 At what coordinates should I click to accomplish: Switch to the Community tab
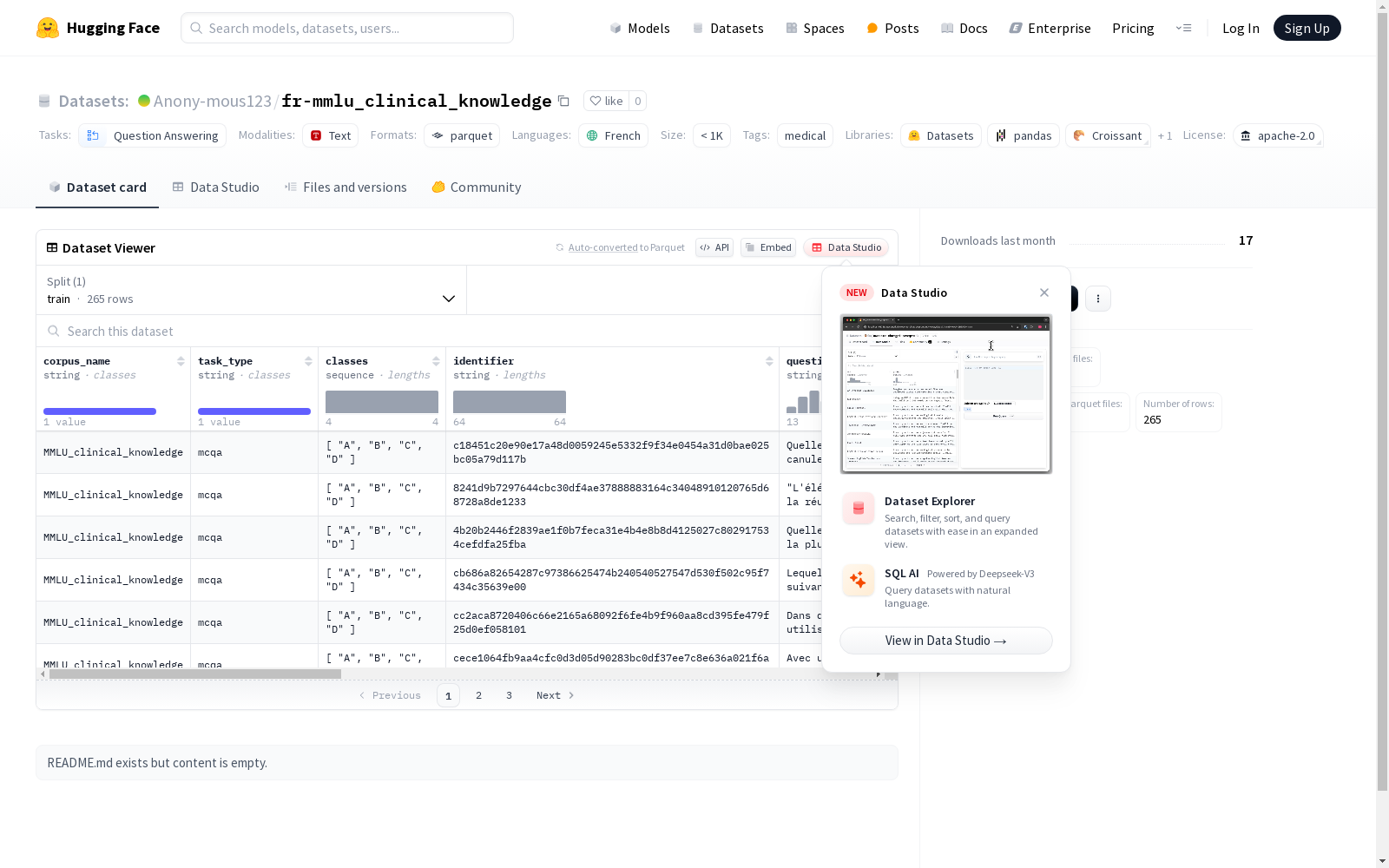click(477, 187)
